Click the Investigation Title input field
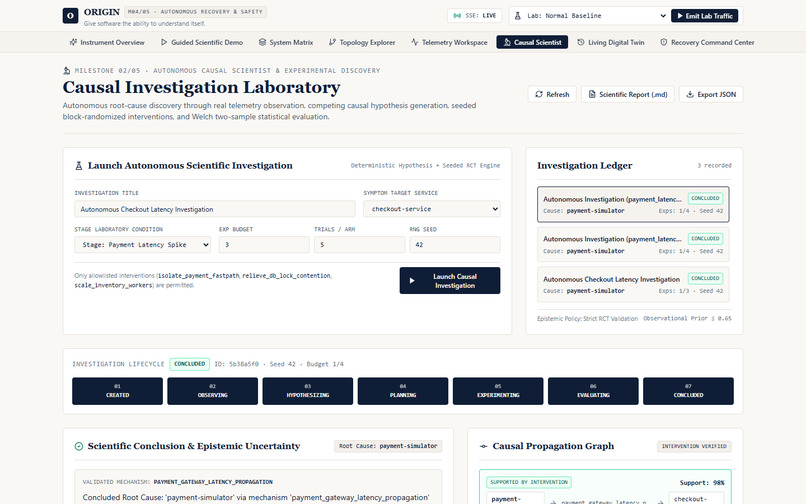This screenshot has height=504, width=806. click(215, 209)
